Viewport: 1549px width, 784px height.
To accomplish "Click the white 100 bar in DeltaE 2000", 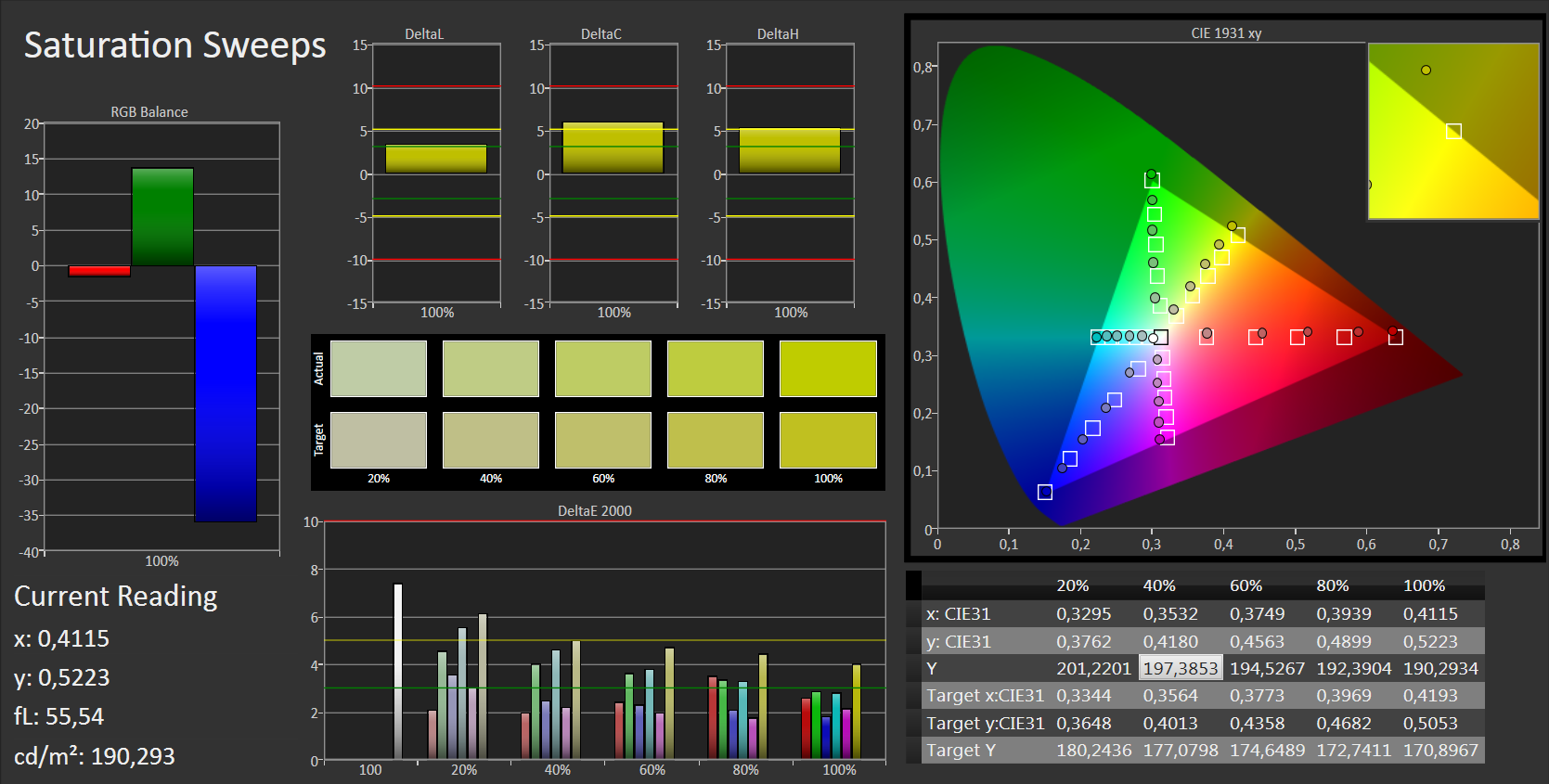I will pos(398,671).
